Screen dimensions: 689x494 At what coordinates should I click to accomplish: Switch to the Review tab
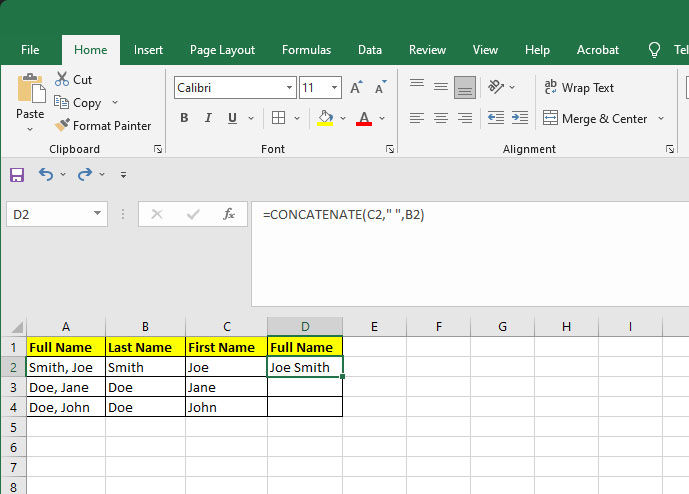tap(427, 50)
